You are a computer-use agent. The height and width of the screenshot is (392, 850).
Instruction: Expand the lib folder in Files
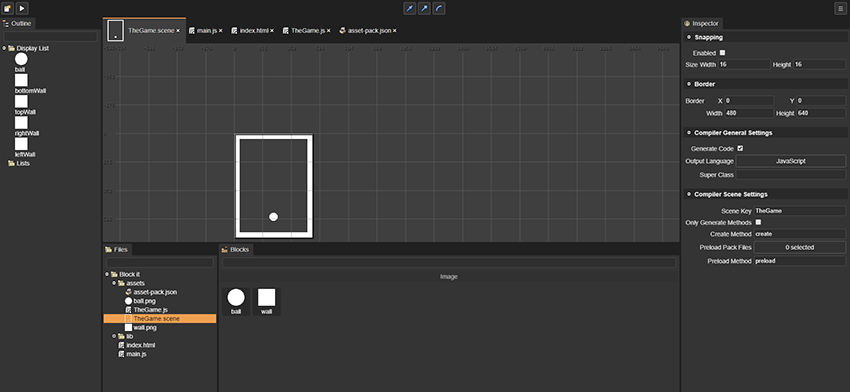(114, 336)
